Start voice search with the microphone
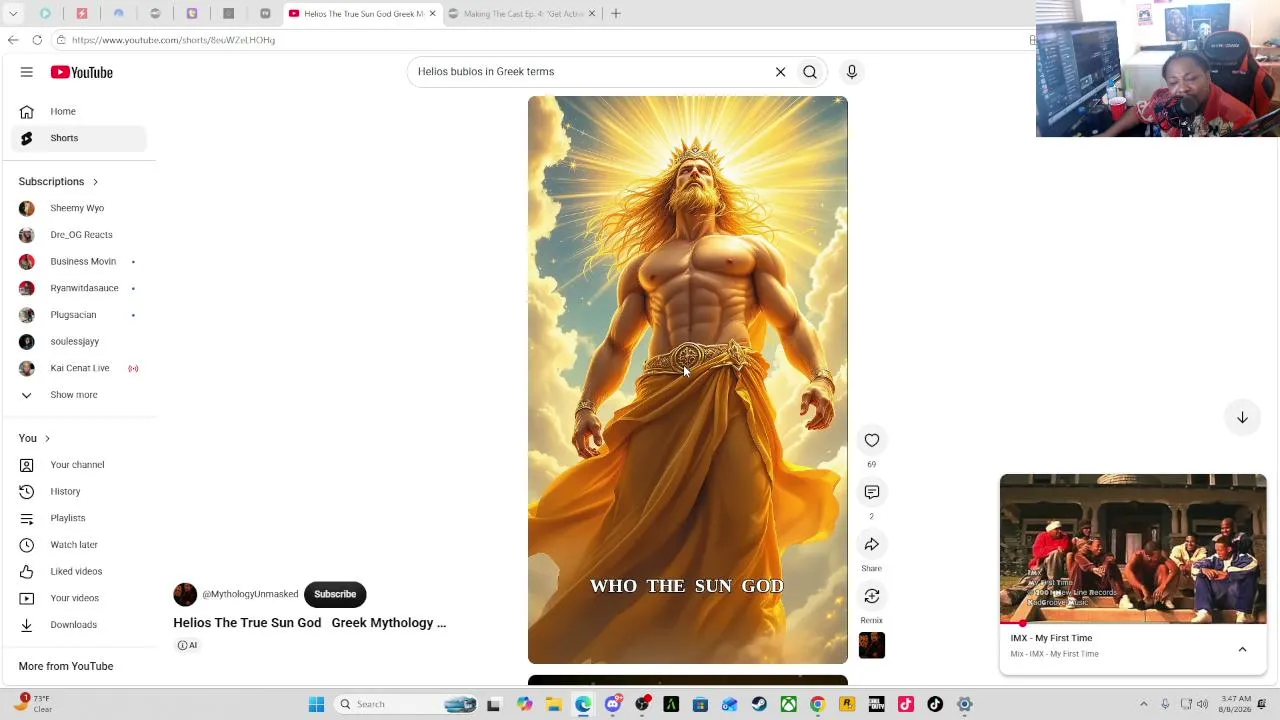 (x=852, y=72)
